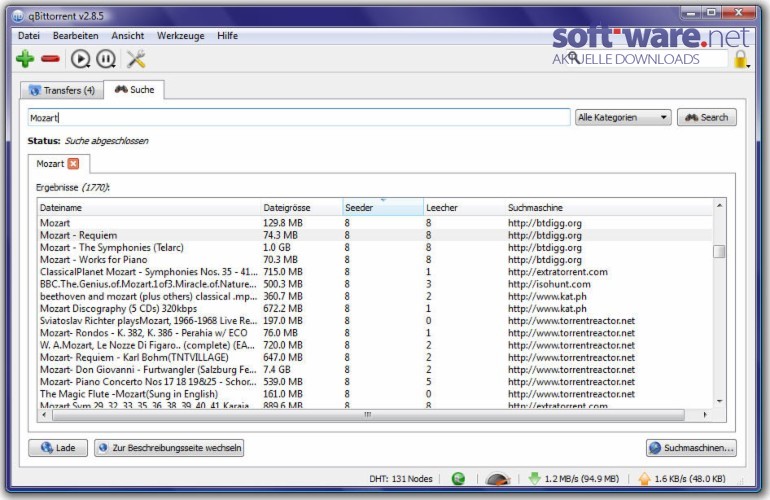Select beethoven and mozart (plus others) row
The image size is (770, 500).
click(x=375, y=297)
